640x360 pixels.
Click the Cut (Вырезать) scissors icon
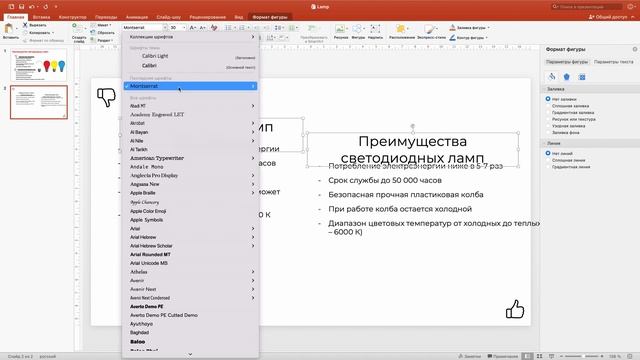click(25, 25)
